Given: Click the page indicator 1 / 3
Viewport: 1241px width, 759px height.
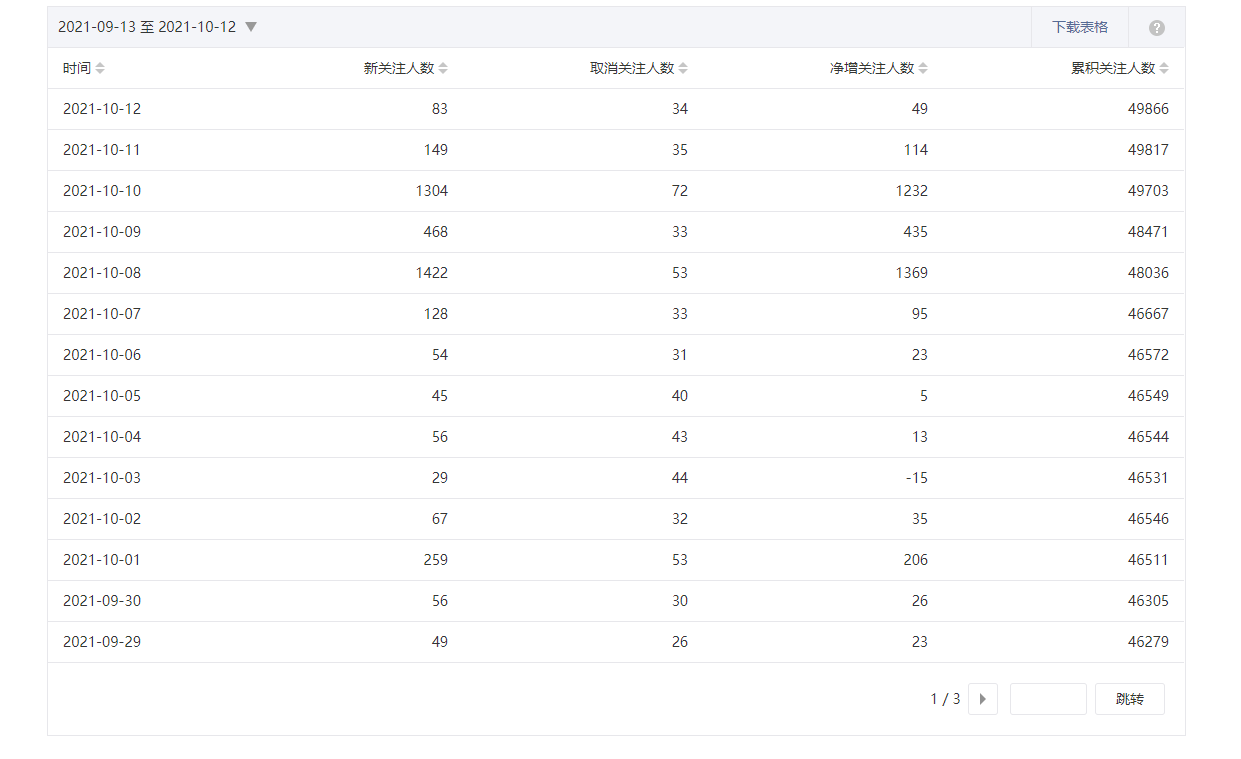Looking at the screenshot, I should pyautogui.click(x=945, y=699).
